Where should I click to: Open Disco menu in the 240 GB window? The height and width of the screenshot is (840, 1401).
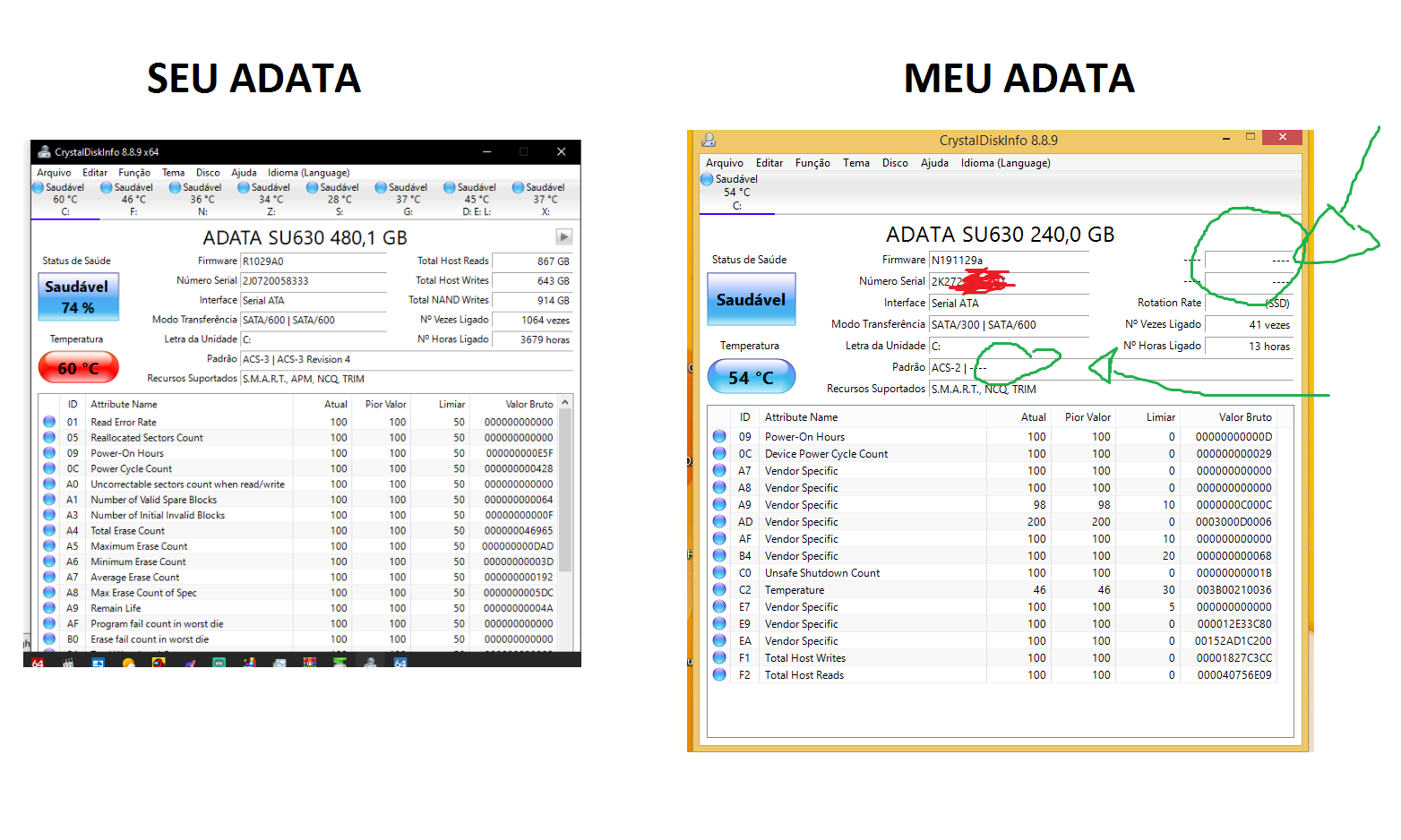tap(895, 163)
